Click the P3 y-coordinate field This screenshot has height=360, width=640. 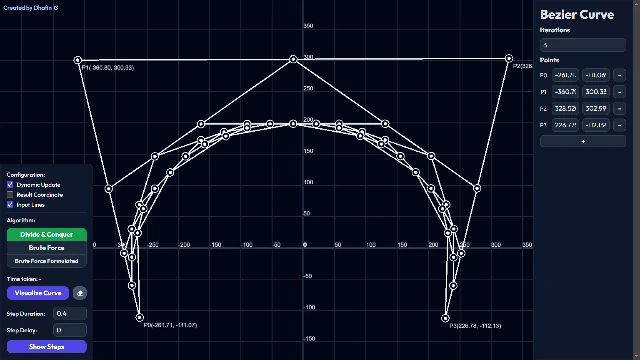[x=596, y=125]
